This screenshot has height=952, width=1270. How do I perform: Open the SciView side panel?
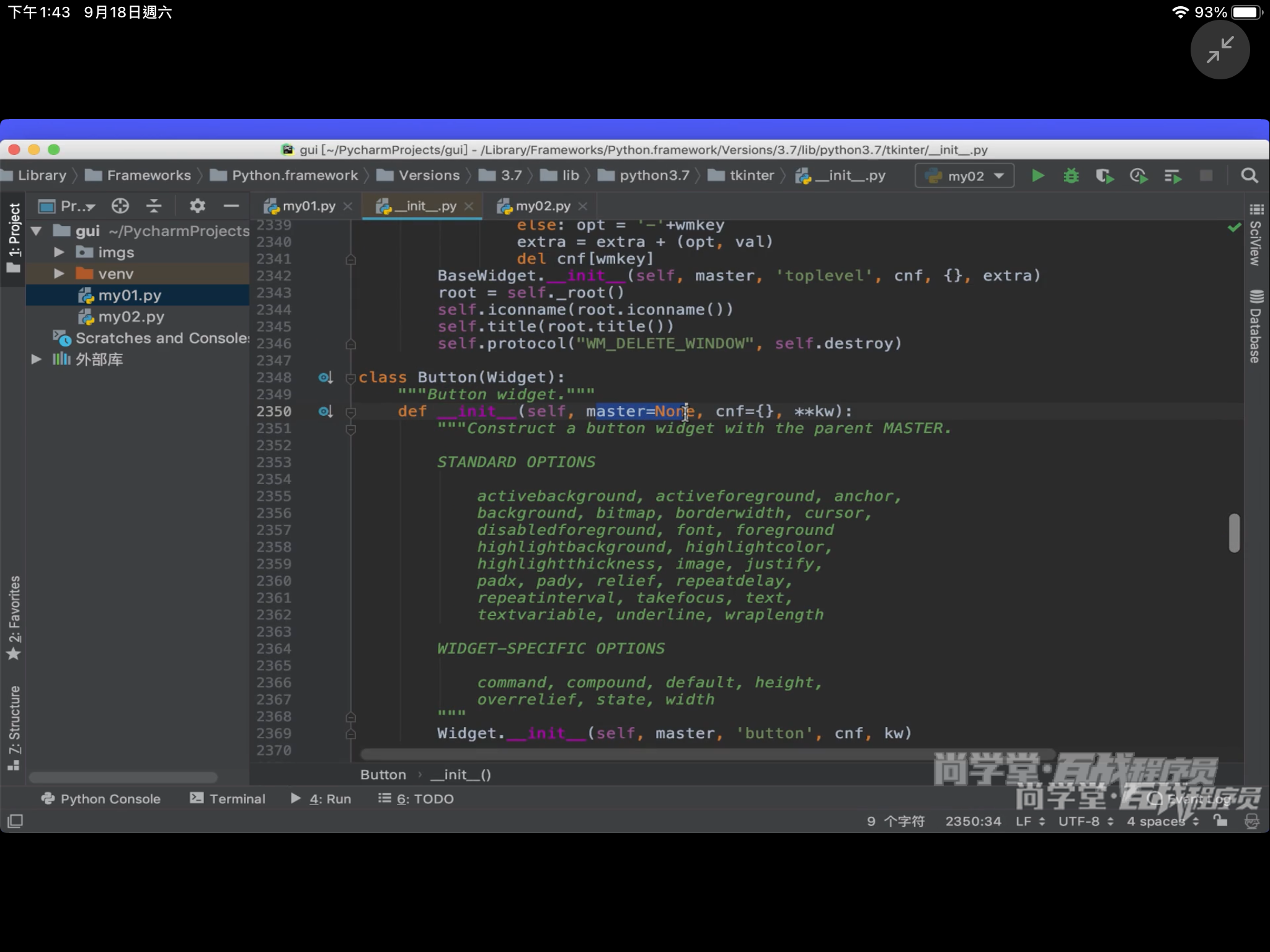(1256, 236)
